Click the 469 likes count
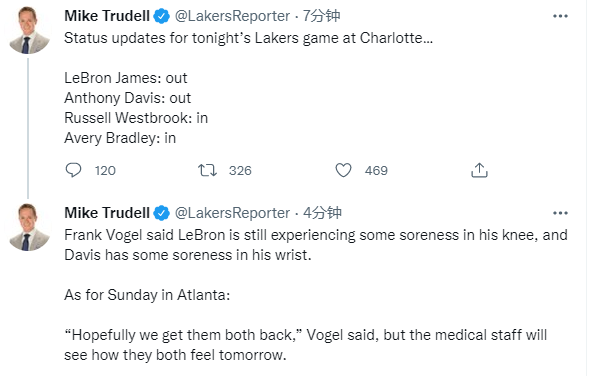Image resolution: width=589 pixels, height=376 pixels. click(376, 171)
